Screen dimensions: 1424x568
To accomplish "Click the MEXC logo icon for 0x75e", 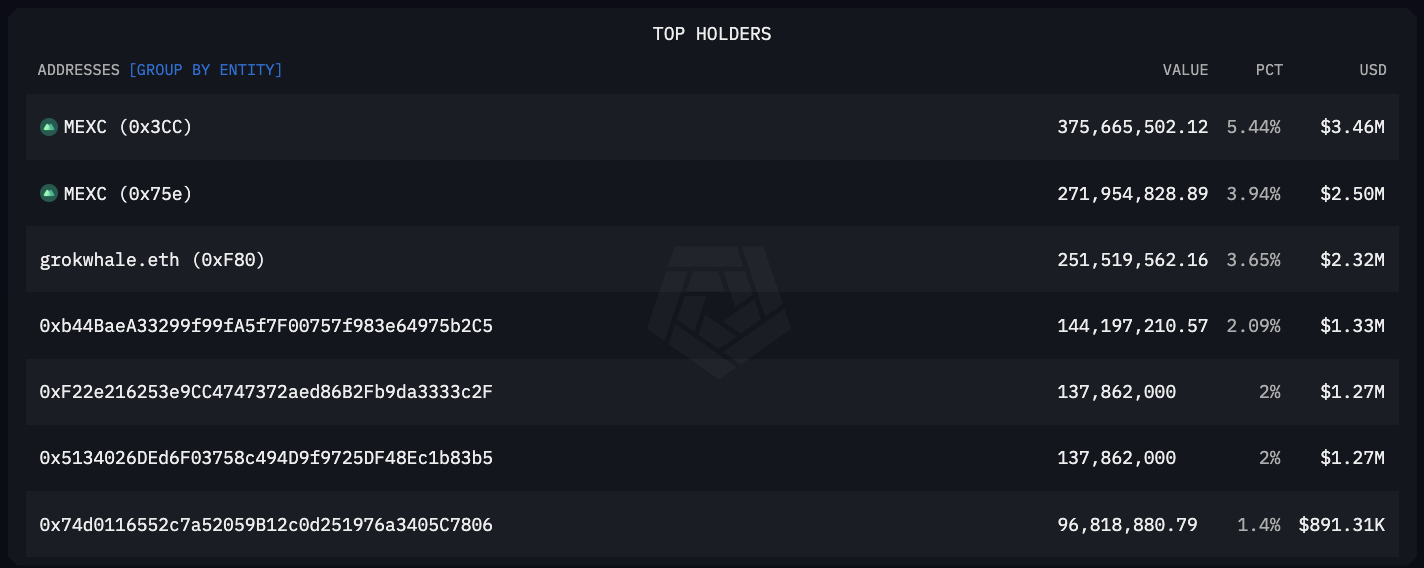I will pyautogui.click(x=48, y=193).
